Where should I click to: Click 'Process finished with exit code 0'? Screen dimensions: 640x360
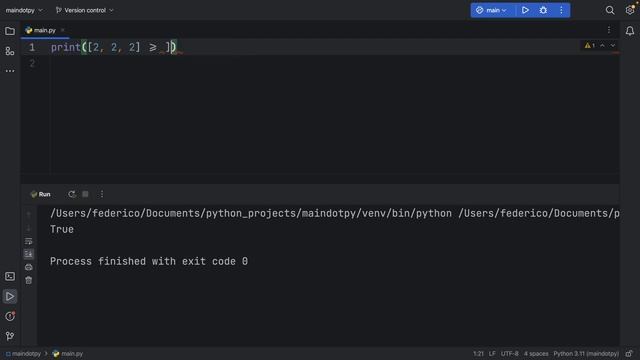(x=149, y=261)
